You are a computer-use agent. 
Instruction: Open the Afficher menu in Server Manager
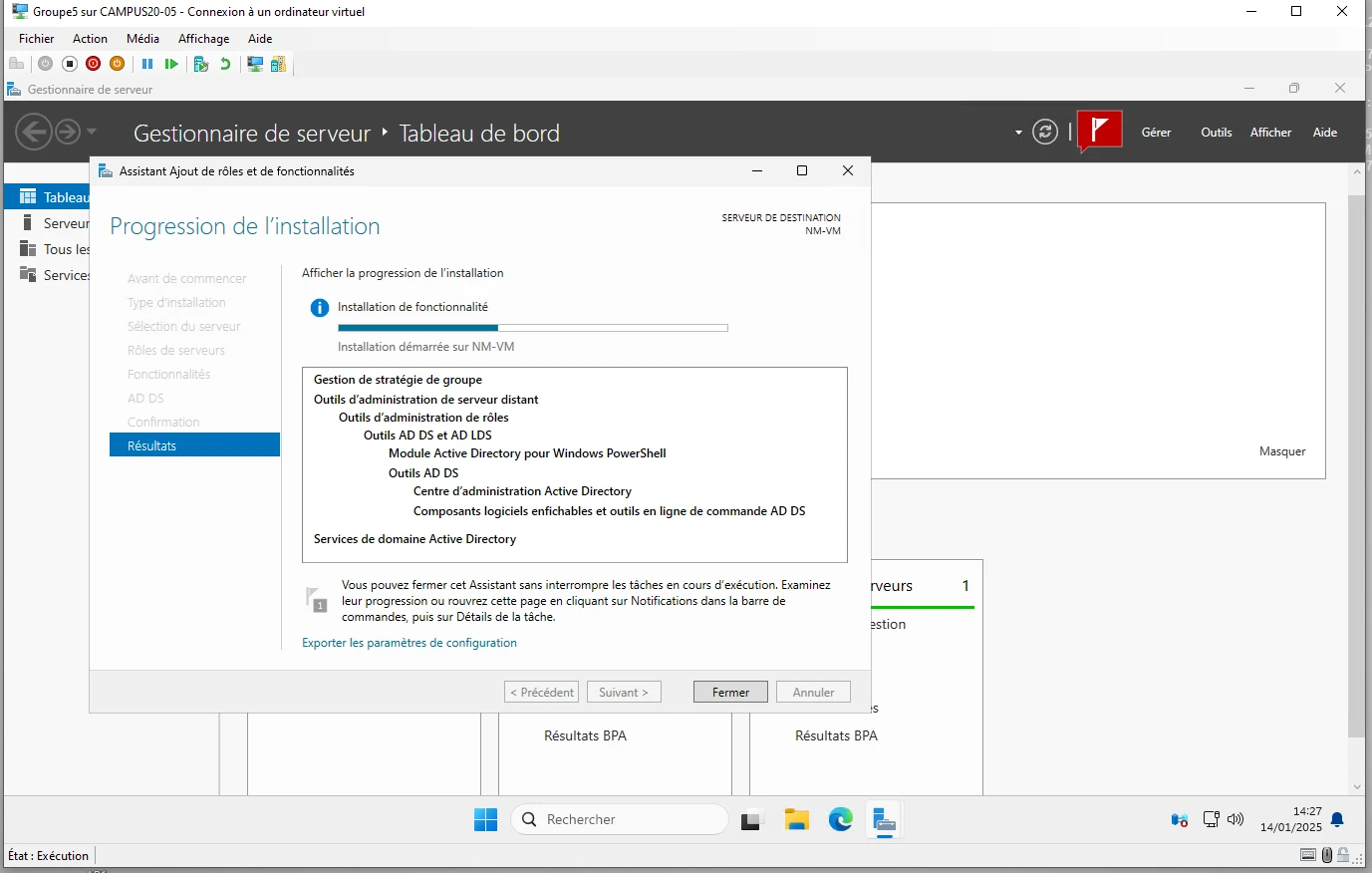tap(1270, 133)
